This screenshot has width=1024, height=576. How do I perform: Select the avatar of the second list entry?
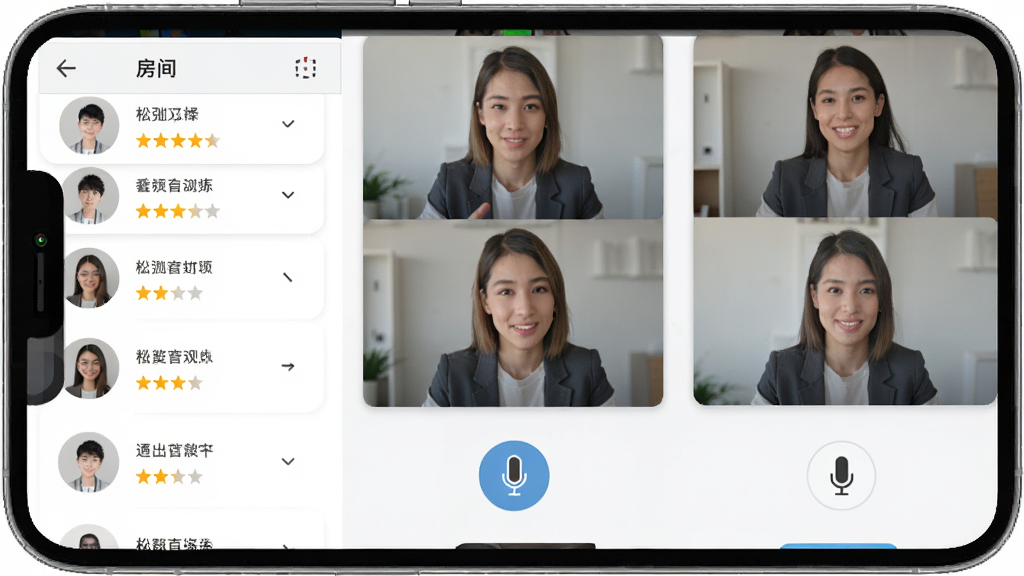click(x=90, y=196)
